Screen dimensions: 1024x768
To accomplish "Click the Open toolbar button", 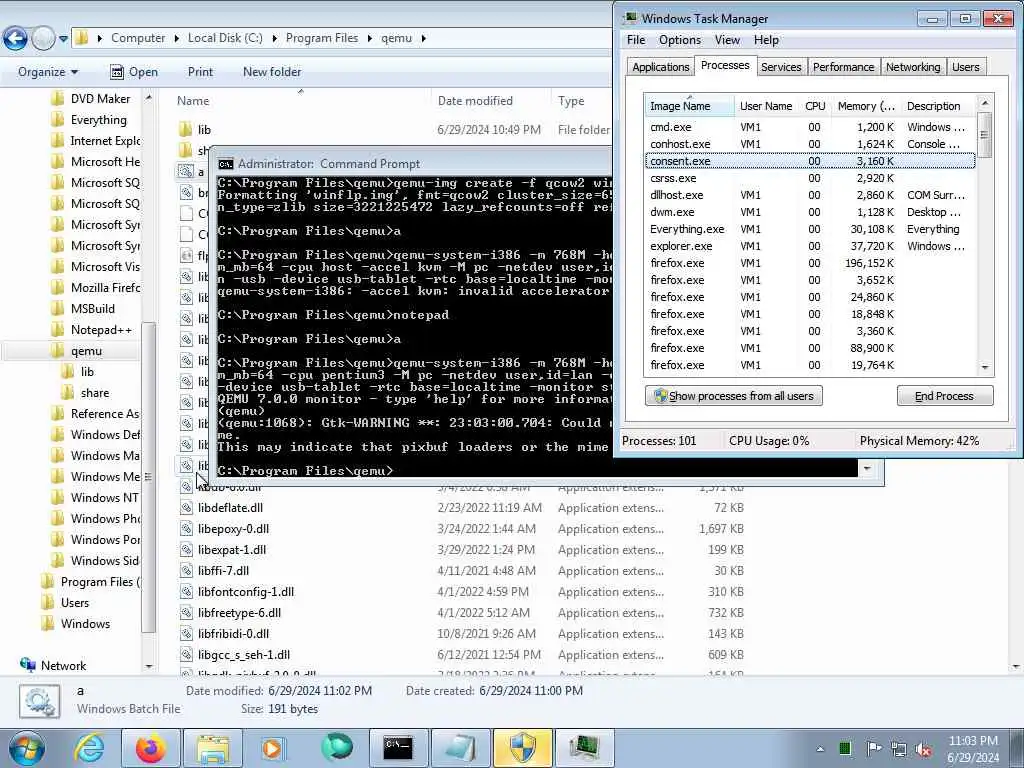I will (x=134, y=72).
